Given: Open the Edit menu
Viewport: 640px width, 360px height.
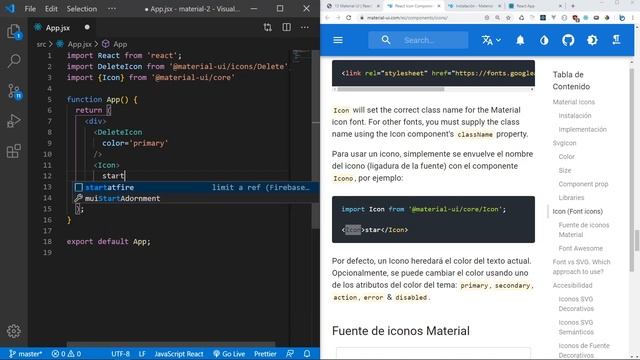Looking at the screenshot, I should pos(51,9).
